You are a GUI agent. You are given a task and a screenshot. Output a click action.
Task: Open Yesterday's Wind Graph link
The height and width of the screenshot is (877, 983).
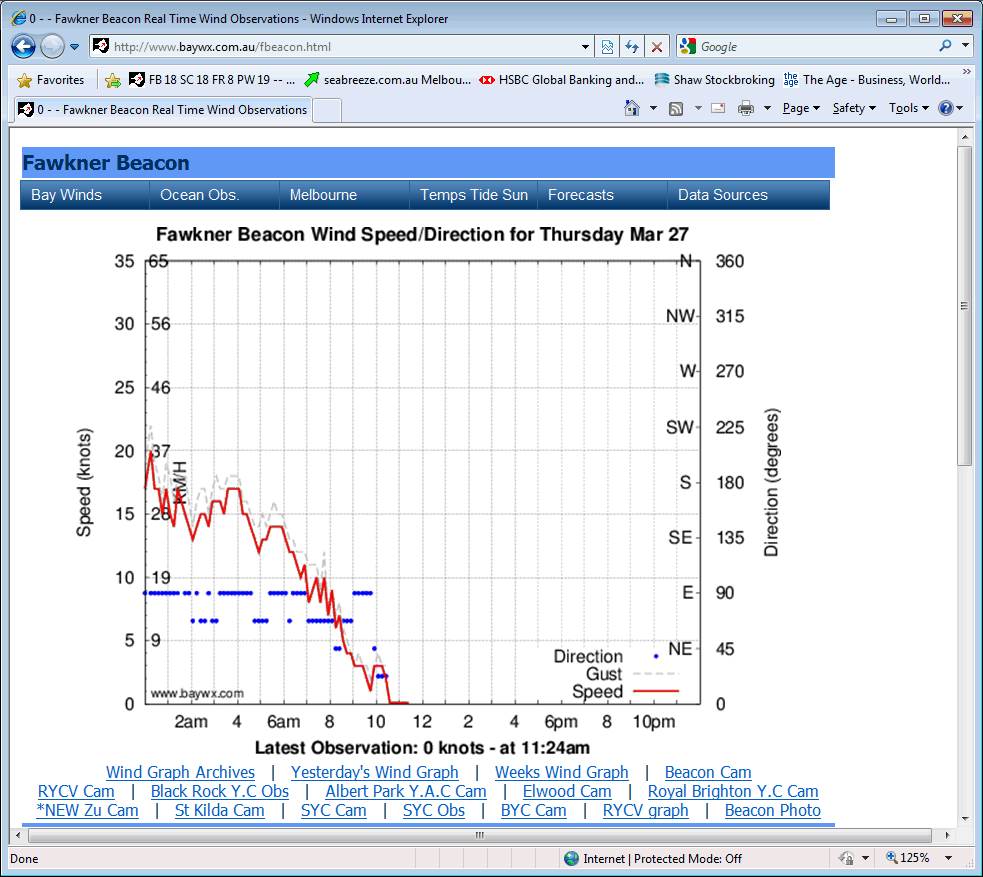point(374,772)
